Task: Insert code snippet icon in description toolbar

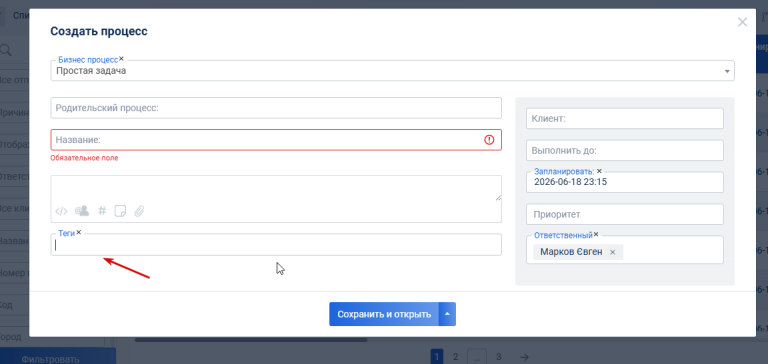Action: click(x=61, y=211)
